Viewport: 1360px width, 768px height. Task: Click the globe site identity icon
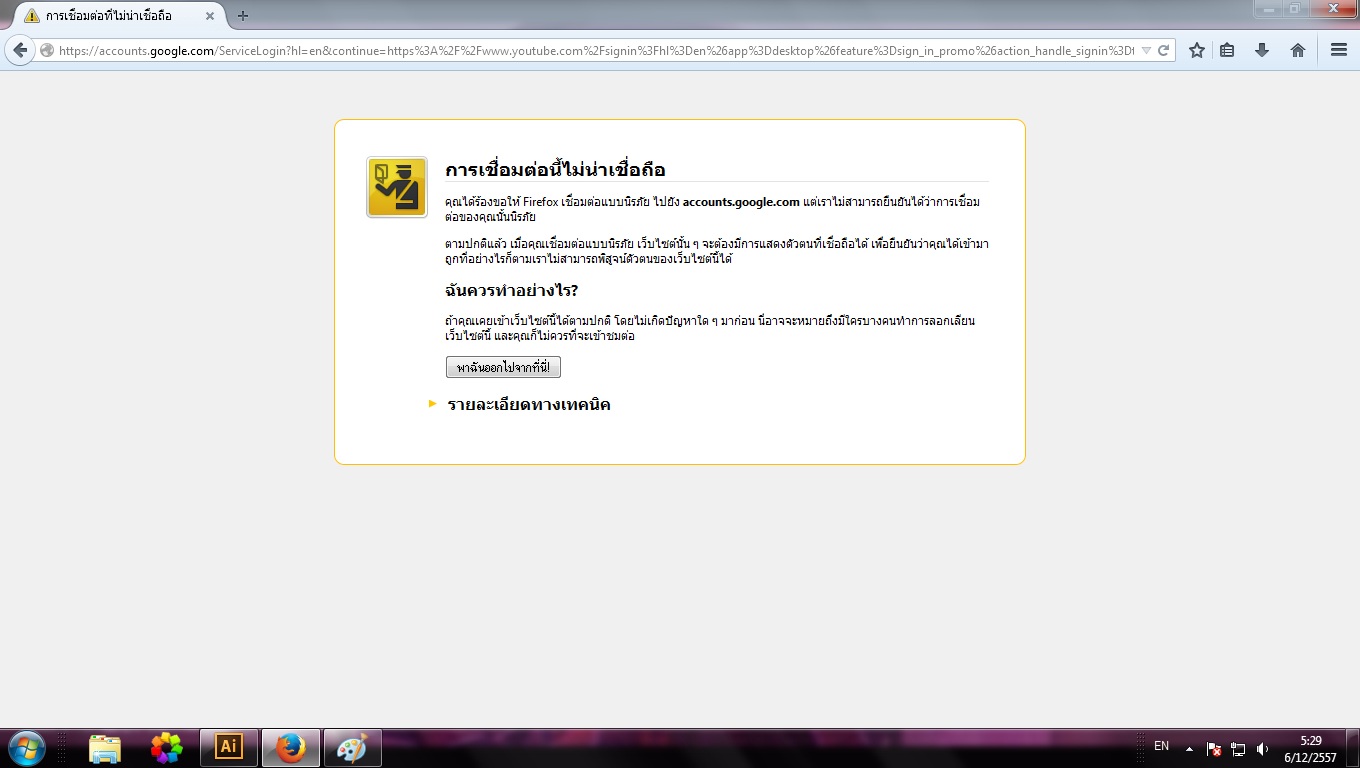pos(47,50)
